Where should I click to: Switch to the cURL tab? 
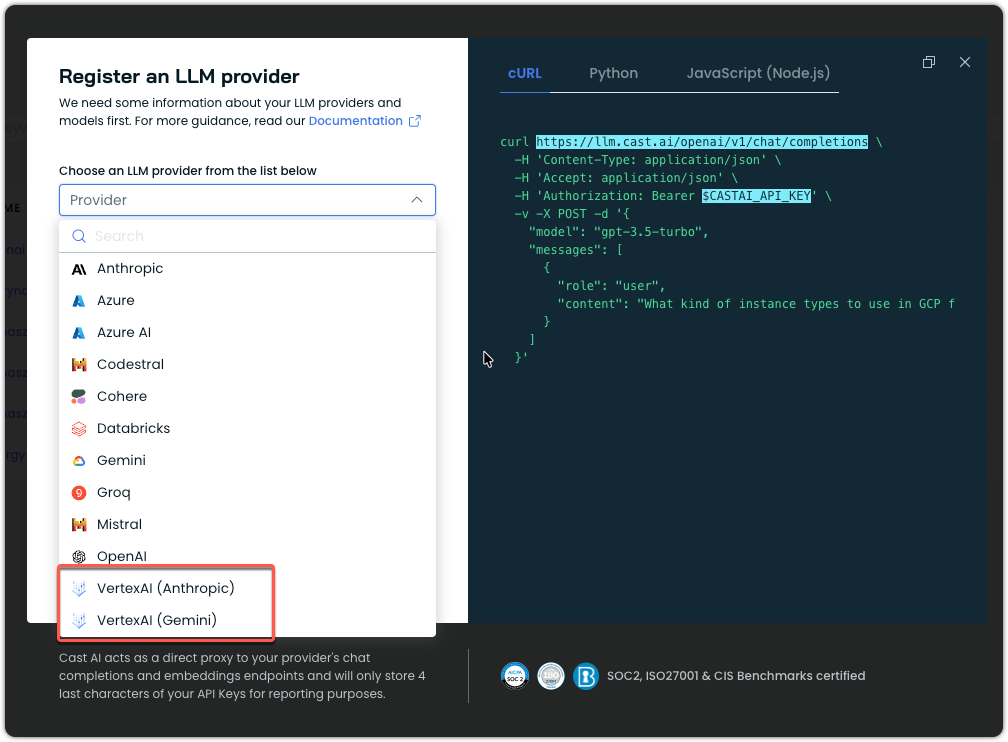pos(525,73)
